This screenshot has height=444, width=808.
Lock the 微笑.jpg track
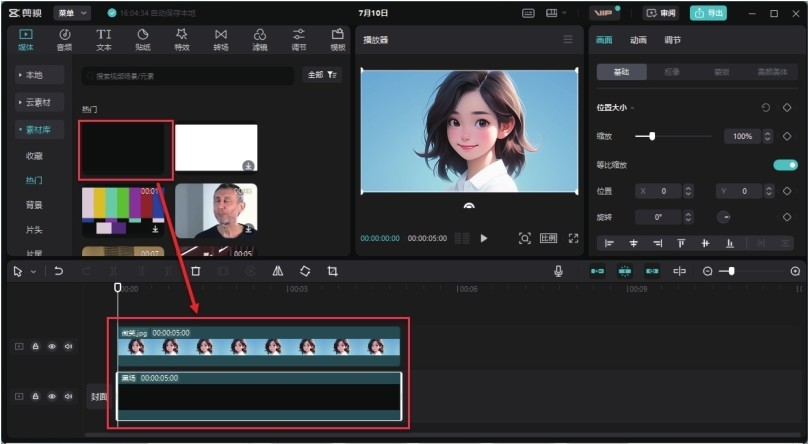[x=36, y=347]
